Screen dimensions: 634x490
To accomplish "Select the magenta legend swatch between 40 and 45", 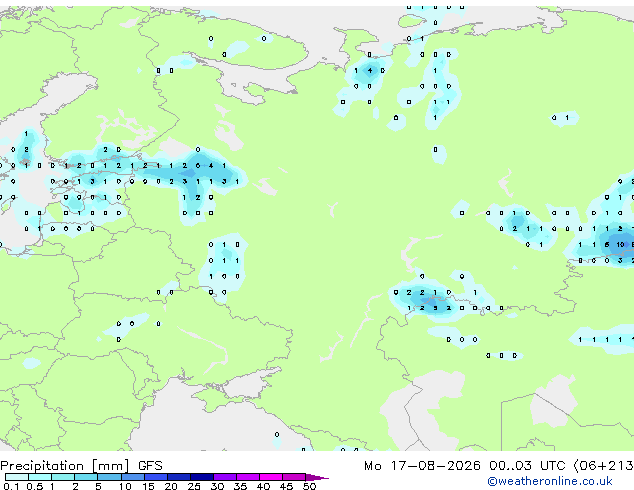I will (271, 477).
